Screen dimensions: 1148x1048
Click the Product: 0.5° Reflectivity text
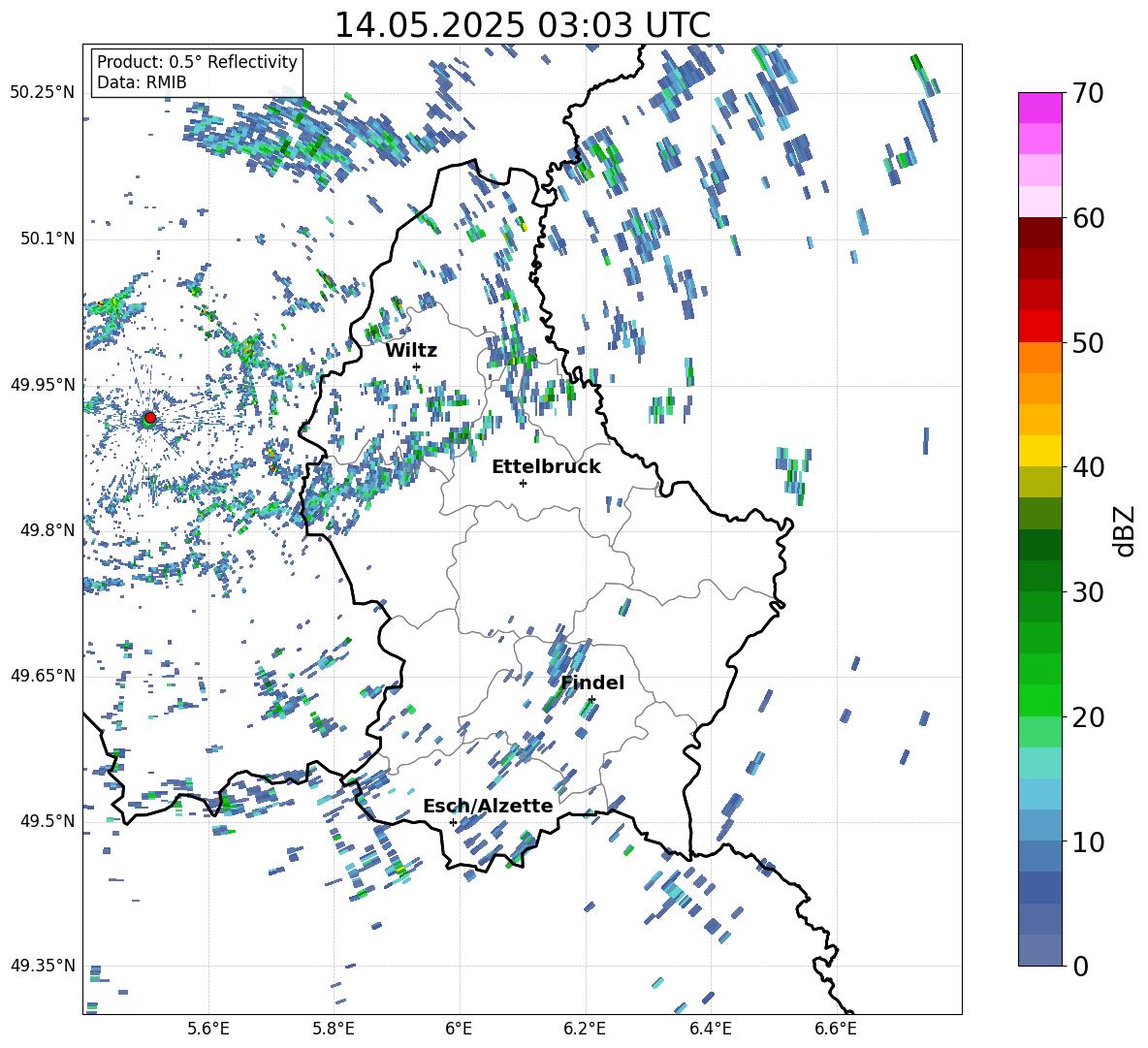197,61
